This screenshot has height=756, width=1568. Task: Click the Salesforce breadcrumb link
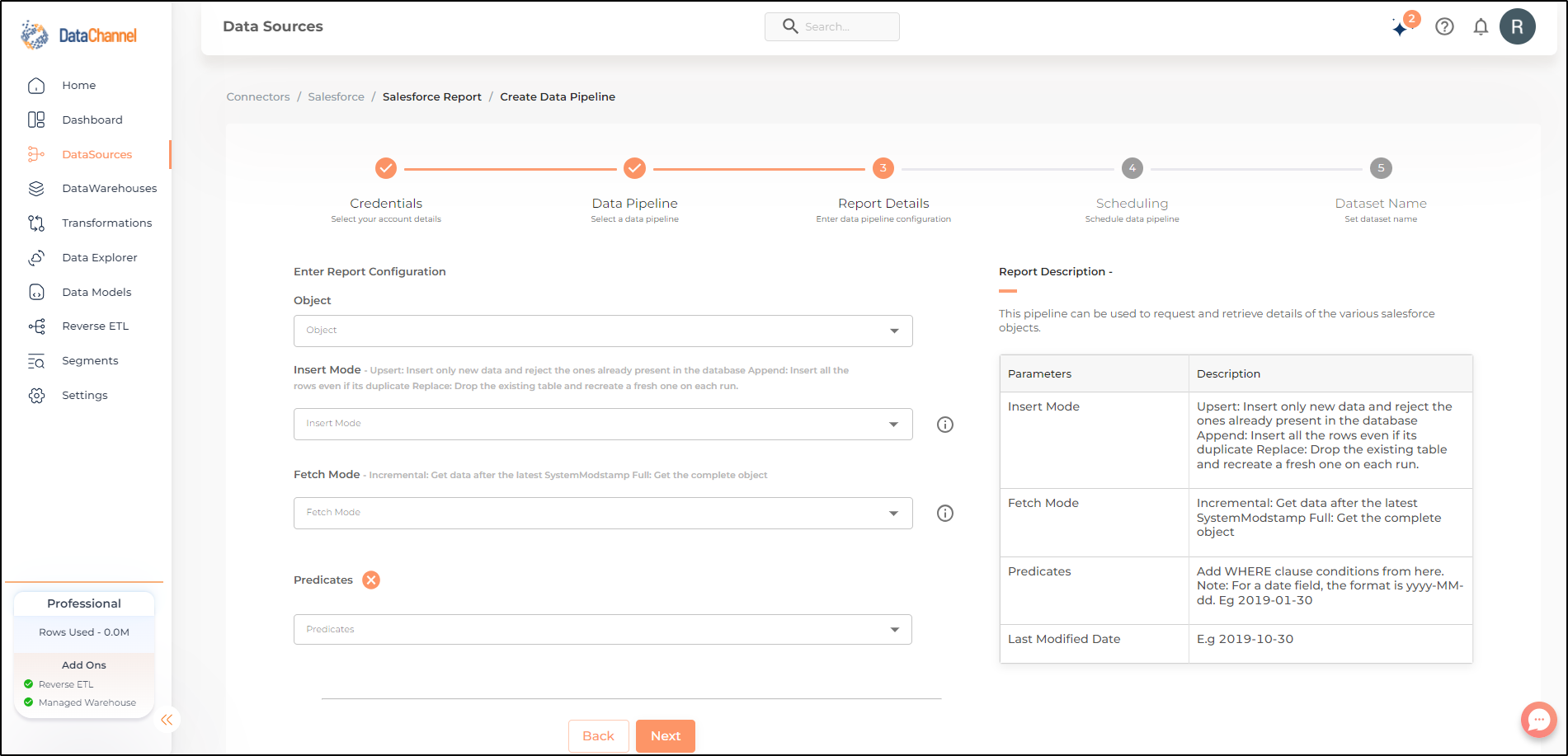[x=336, y=96]
